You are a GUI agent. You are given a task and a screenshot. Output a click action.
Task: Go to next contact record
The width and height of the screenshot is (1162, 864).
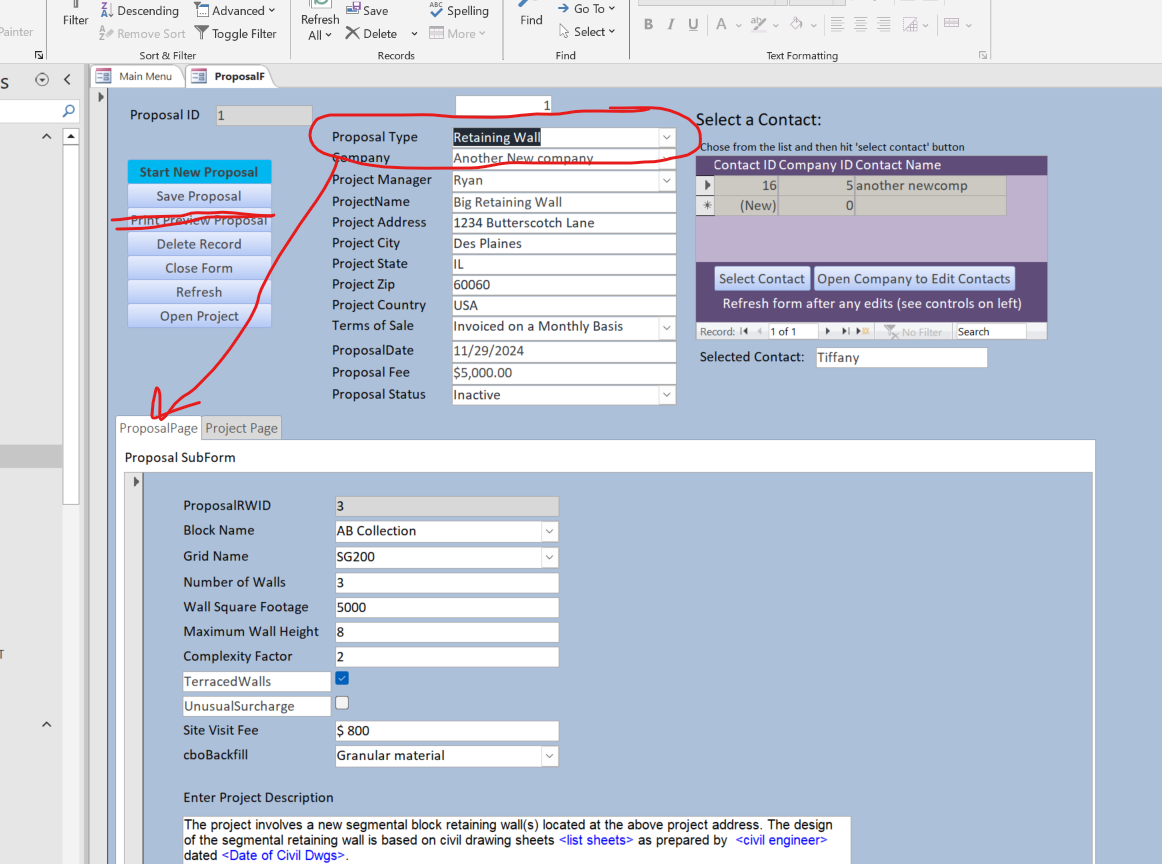point(828,331)
